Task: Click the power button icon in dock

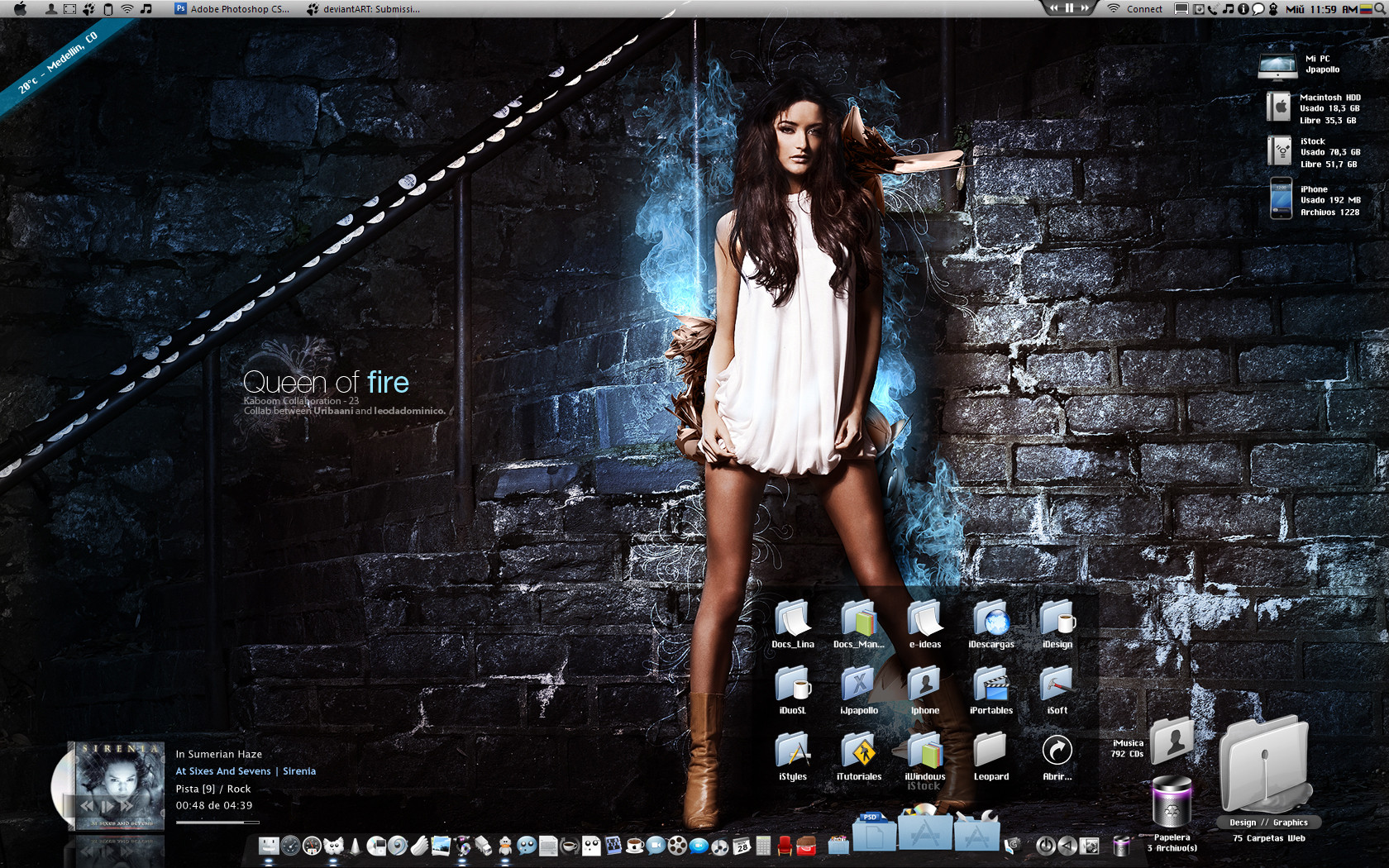Action: click(1045, 845)
